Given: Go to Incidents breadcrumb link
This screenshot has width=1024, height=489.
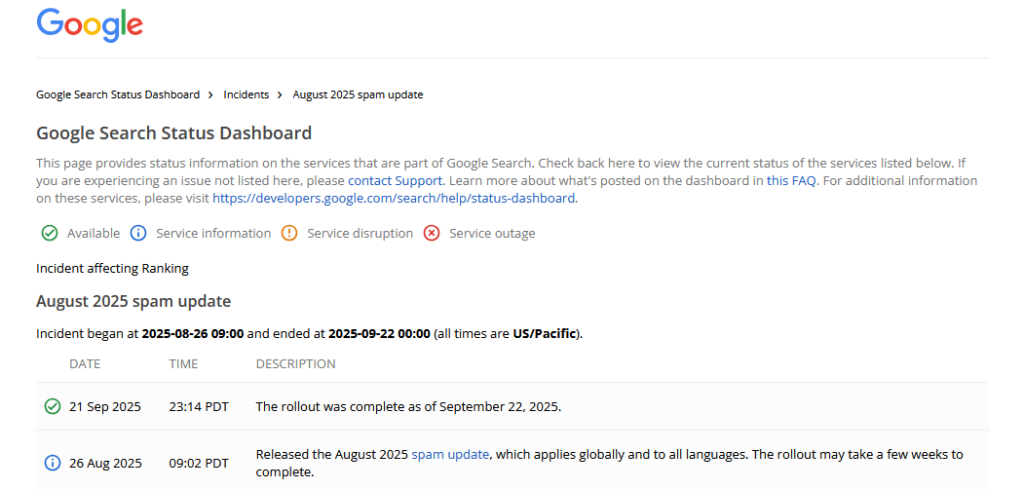Looking at the screenshot, I should point(246,95).
